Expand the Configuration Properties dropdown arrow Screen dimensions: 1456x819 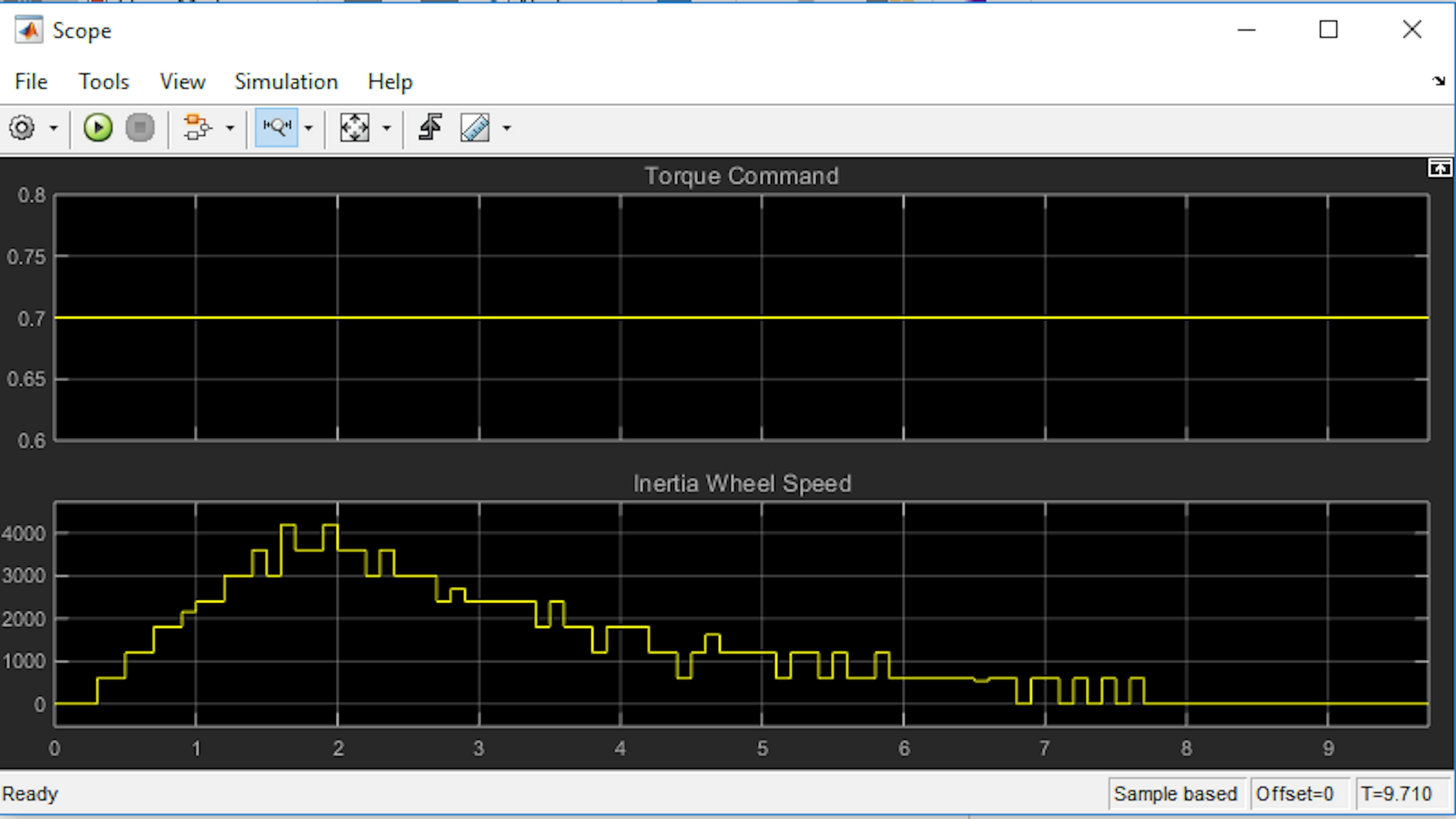54,128
